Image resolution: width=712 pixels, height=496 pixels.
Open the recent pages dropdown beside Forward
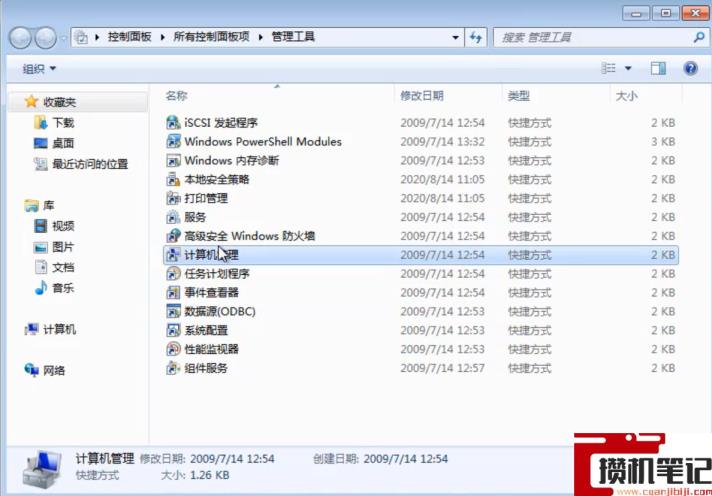[x=63, y=38]
